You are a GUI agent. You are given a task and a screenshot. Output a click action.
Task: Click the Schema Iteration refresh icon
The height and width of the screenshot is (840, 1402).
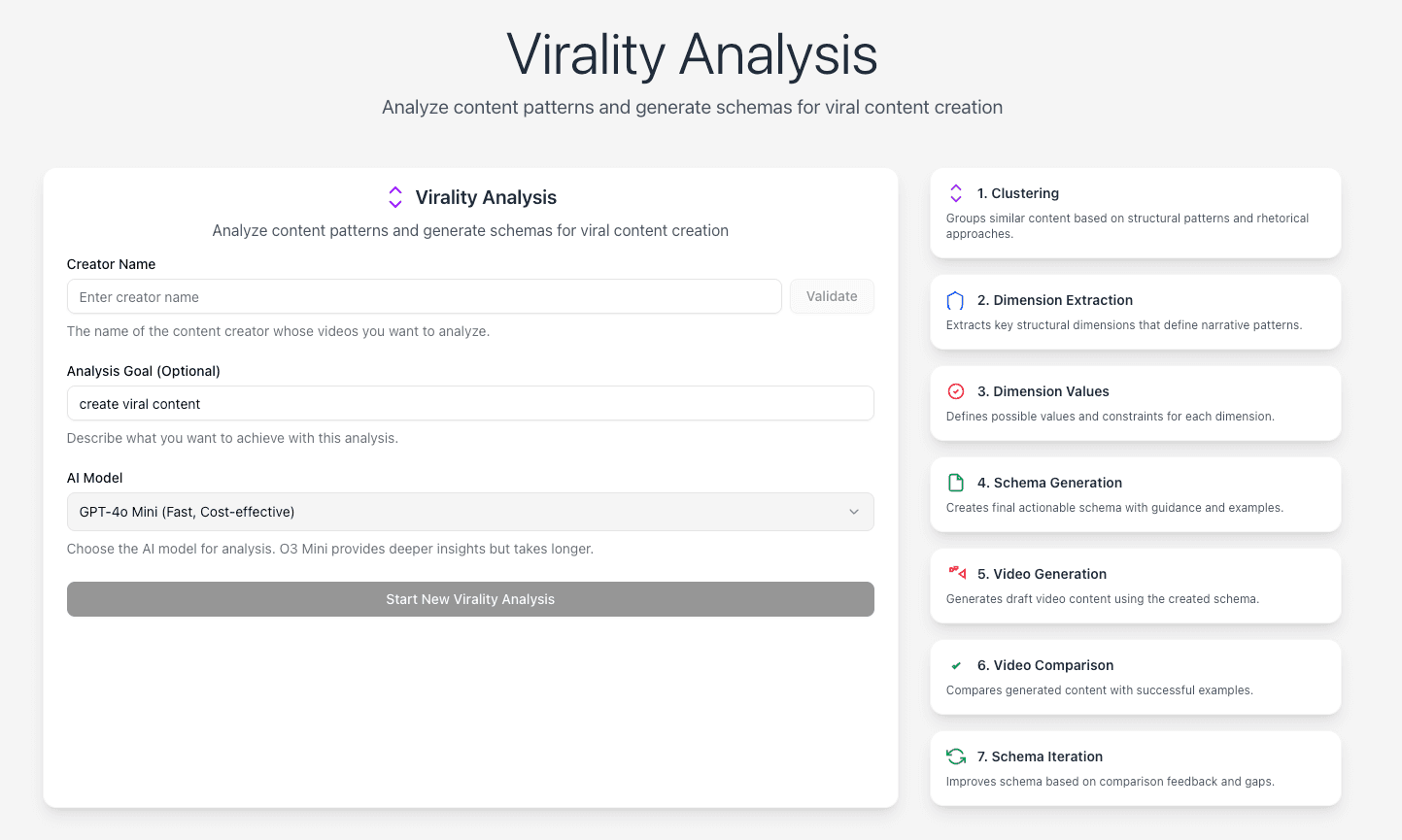pyautogui.click(x=956, y=756)
